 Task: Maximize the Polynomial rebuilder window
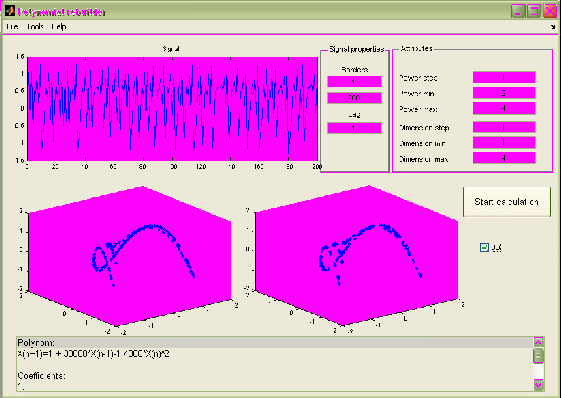pyautogui.click(x=533, y=11)
